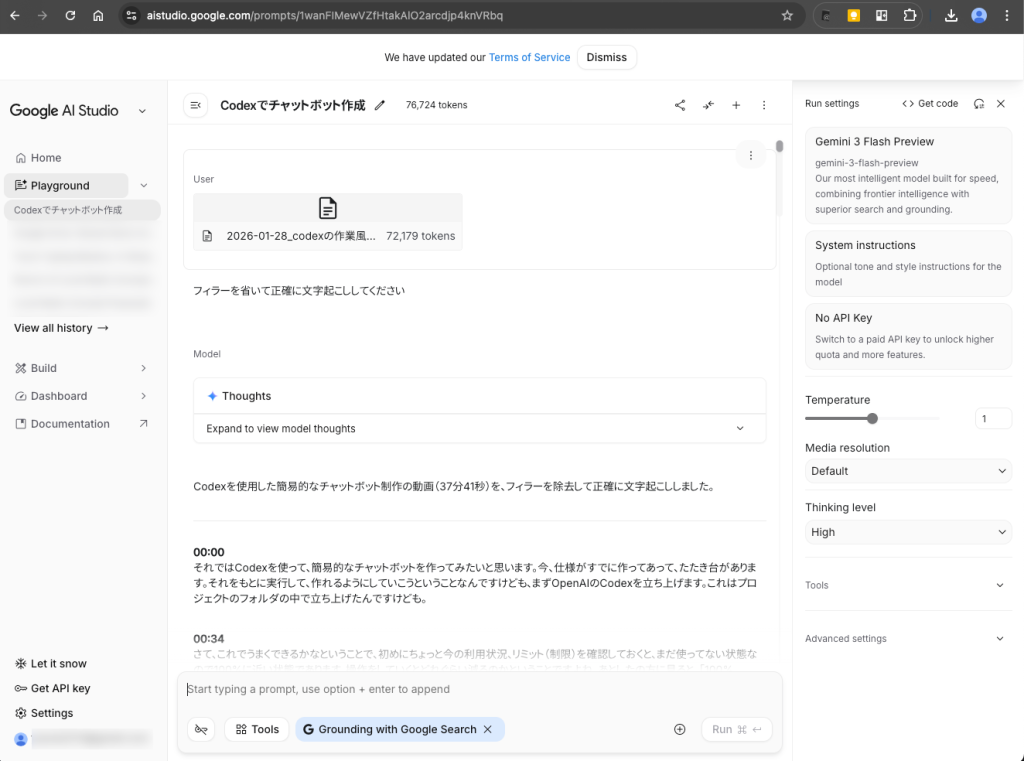Screen dimensions: 1024x761
Task: Open Media resolution dropdown
Action: point(908,471)
